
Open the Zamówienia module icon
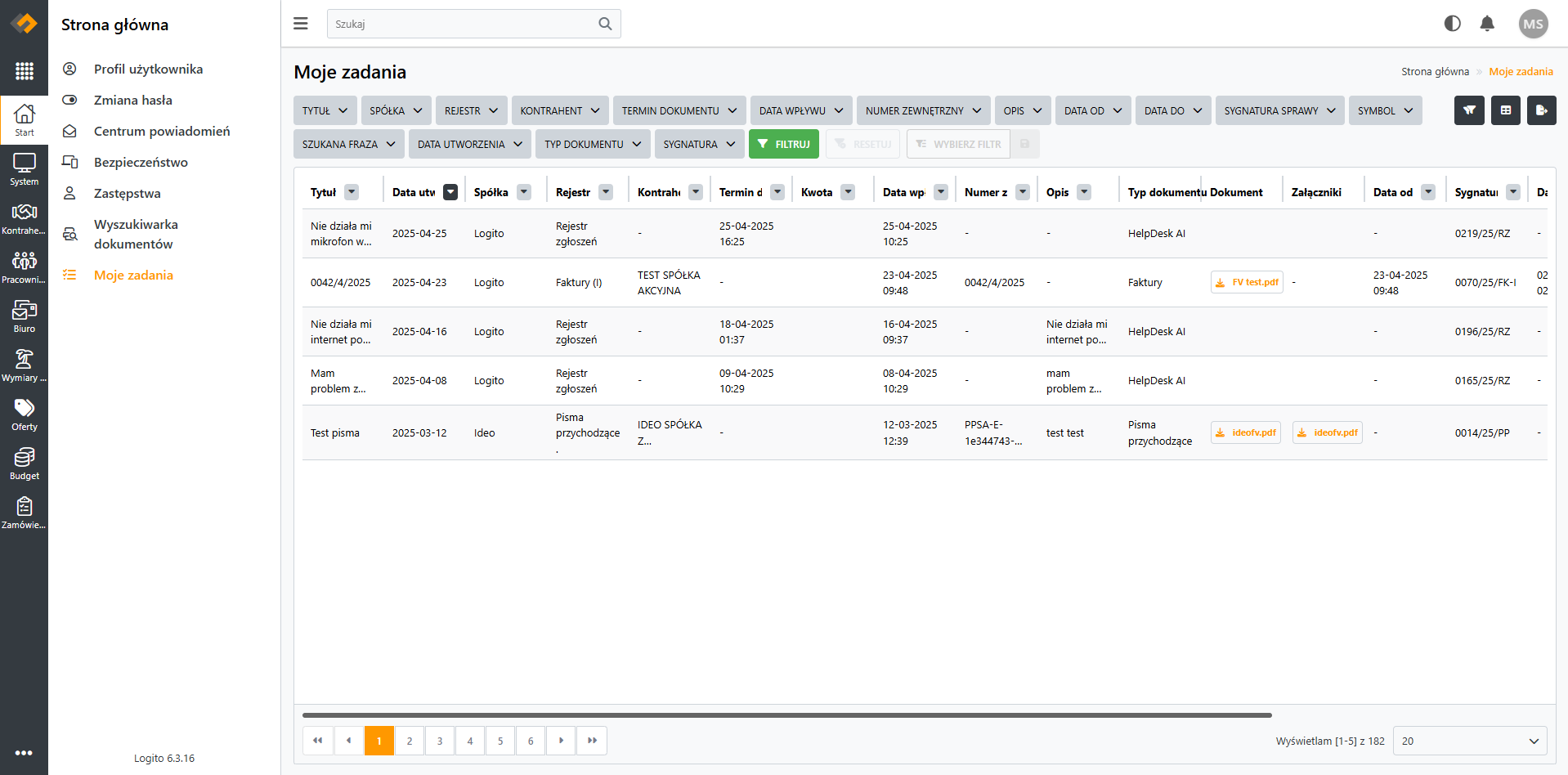(25, 513)
